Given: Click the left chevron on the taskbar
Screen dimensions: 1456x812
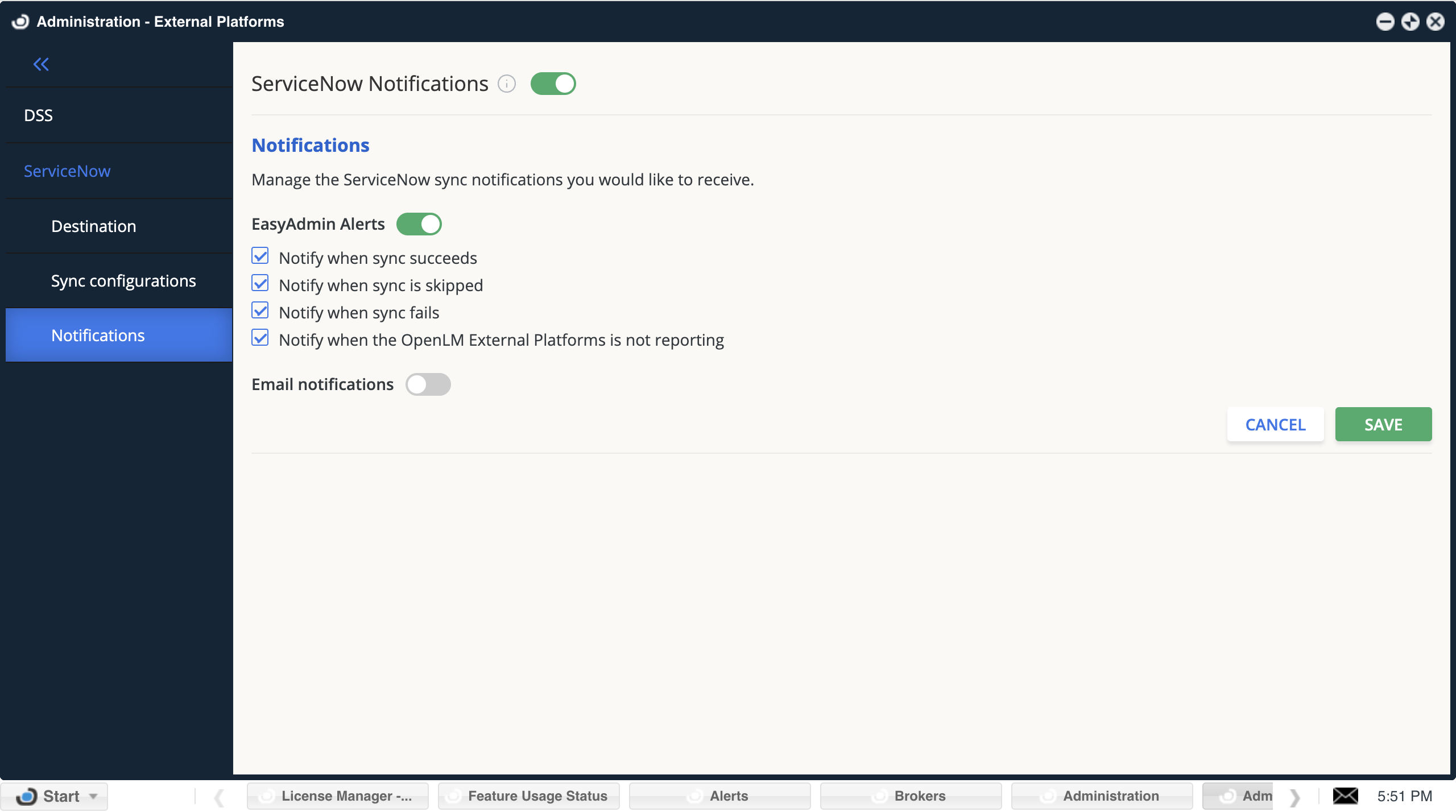Looking at the screenshot, I should click(219, 796).
